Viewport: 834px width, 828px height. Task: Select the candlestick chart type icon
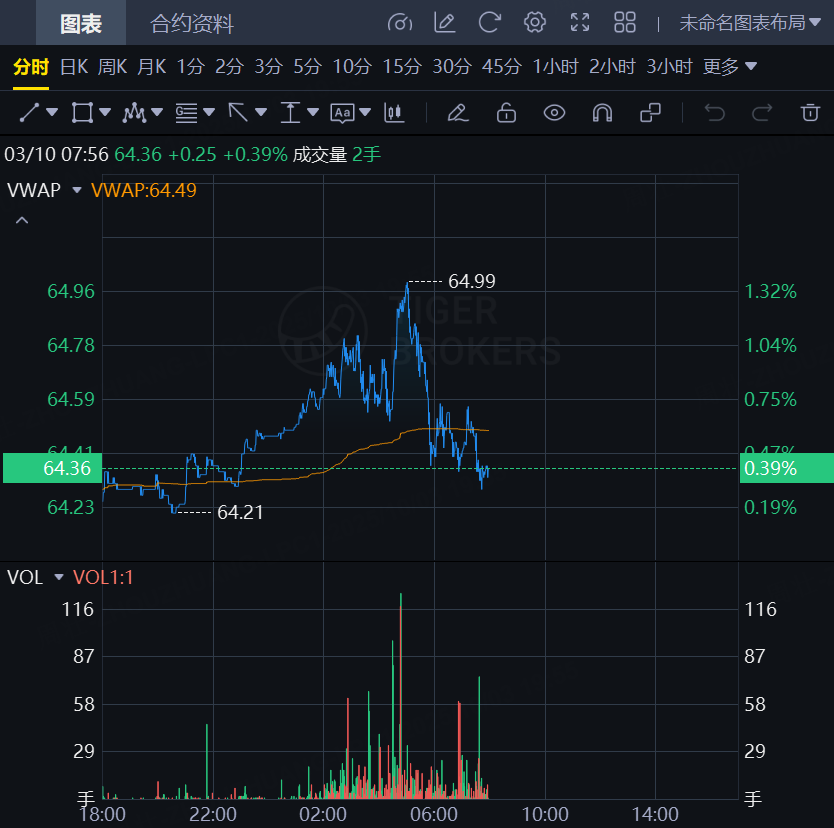pos(395,112)
